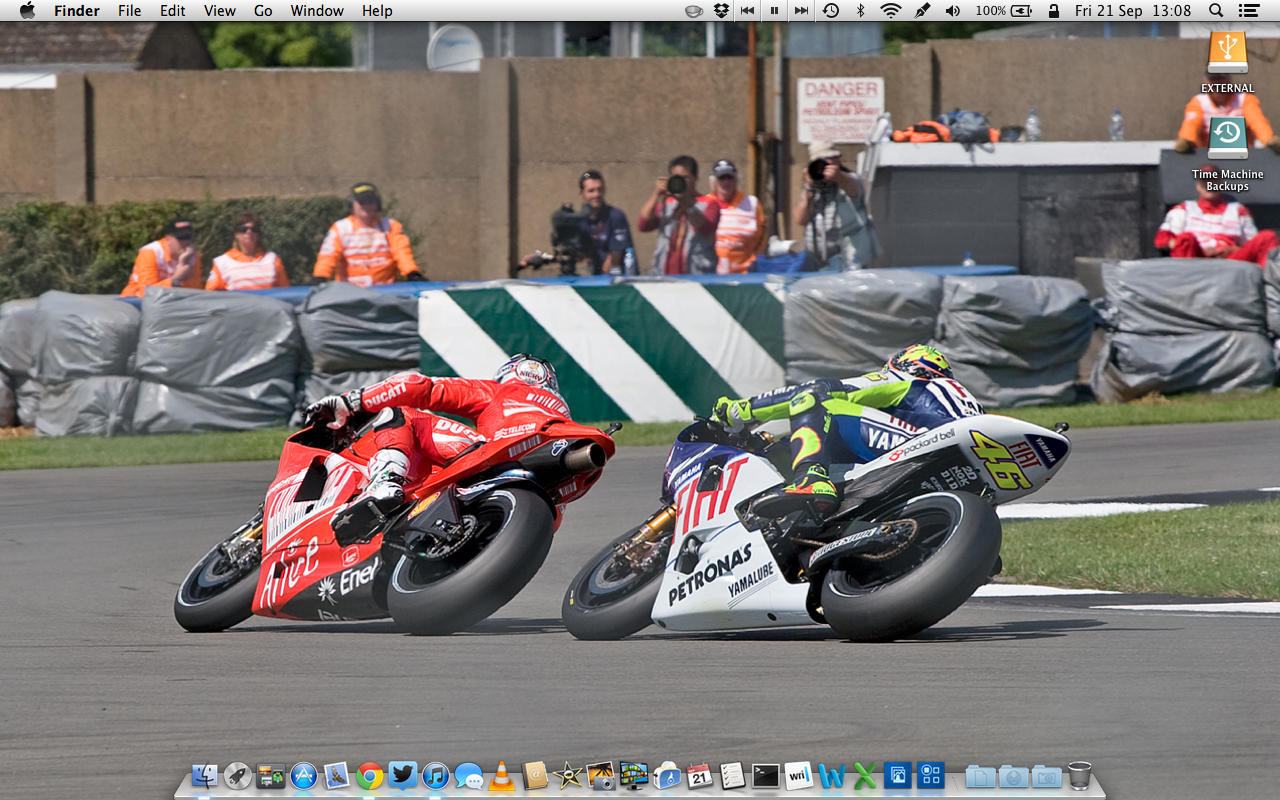Open the Twitter app in Dock

[x=403, y=775]
